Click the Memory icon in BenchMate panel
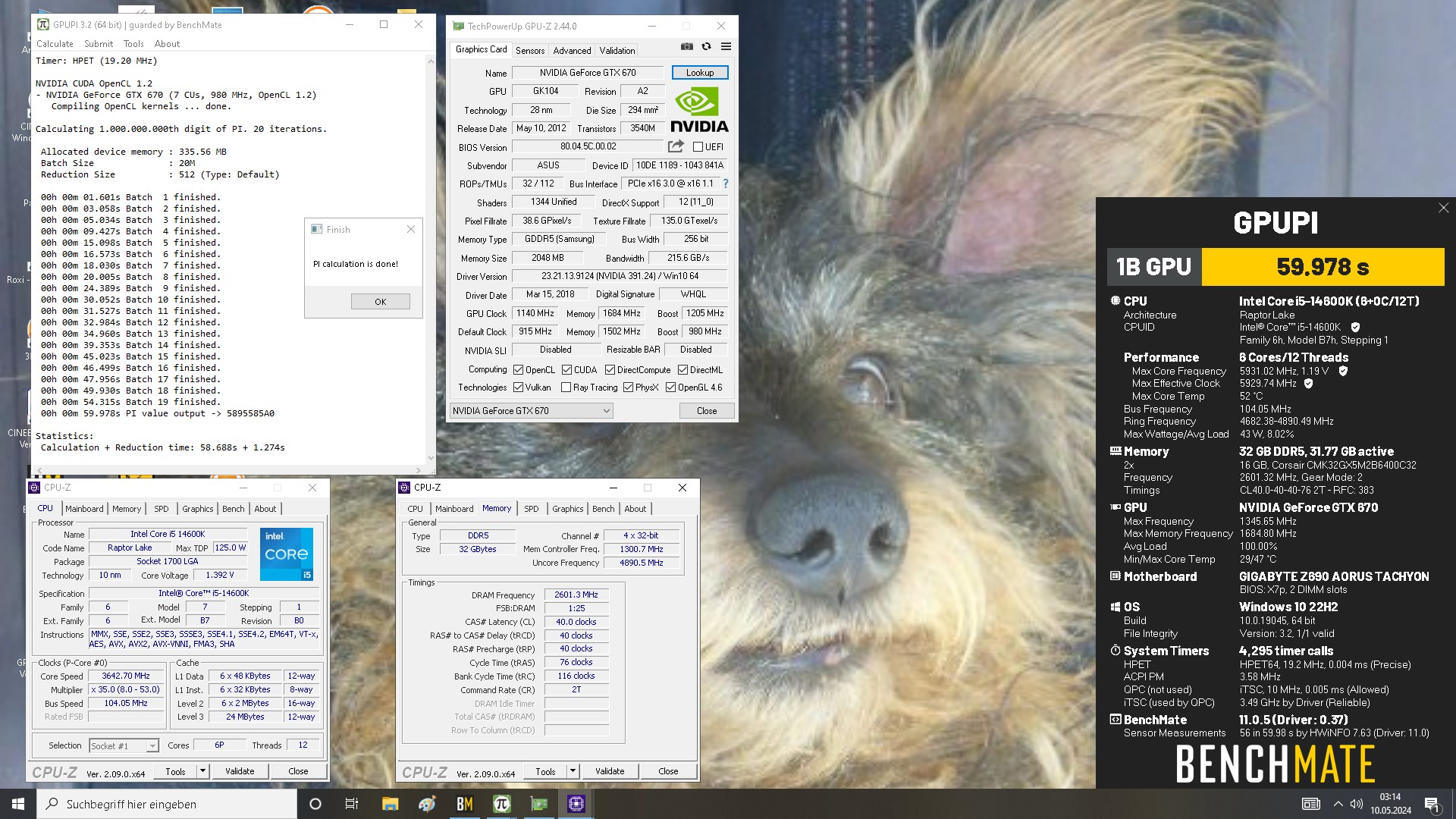Screen dimensions: 1456x819 click(x=1116, y=451)
